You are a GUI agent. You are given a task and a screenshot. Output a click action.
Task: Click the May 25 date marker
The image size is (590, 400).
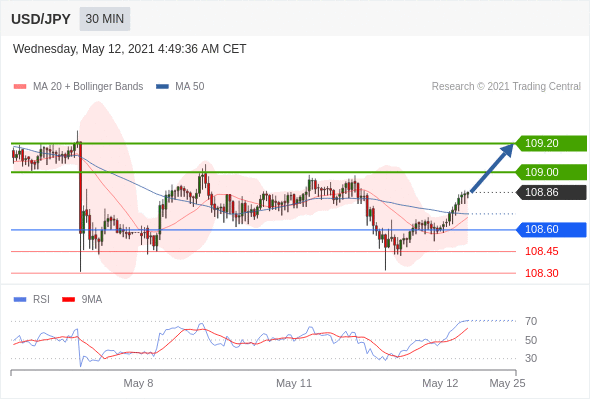tap(507, 383)
